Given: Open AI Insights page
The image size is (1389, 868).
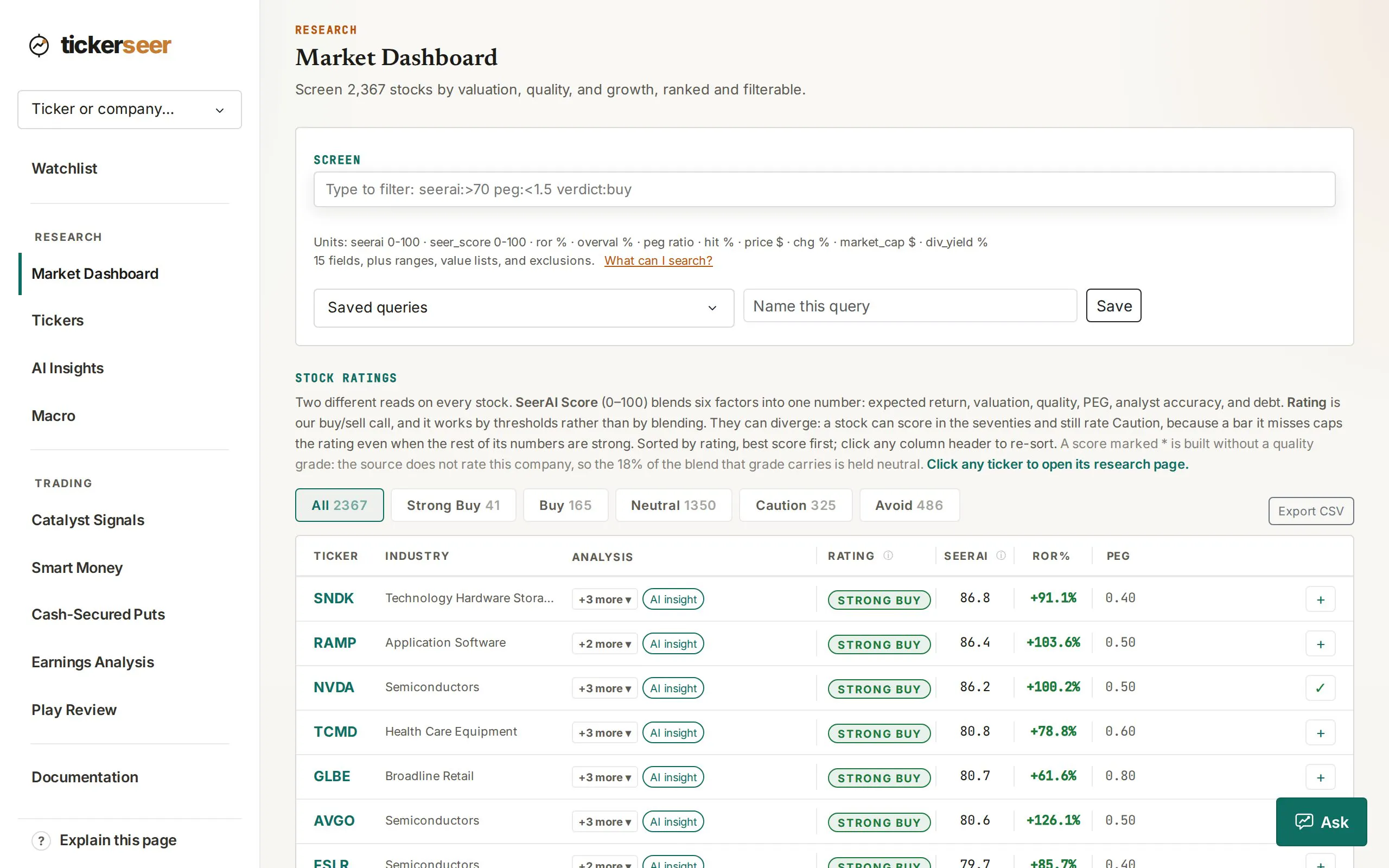Looking at the screenshot, I should (68, 368).
